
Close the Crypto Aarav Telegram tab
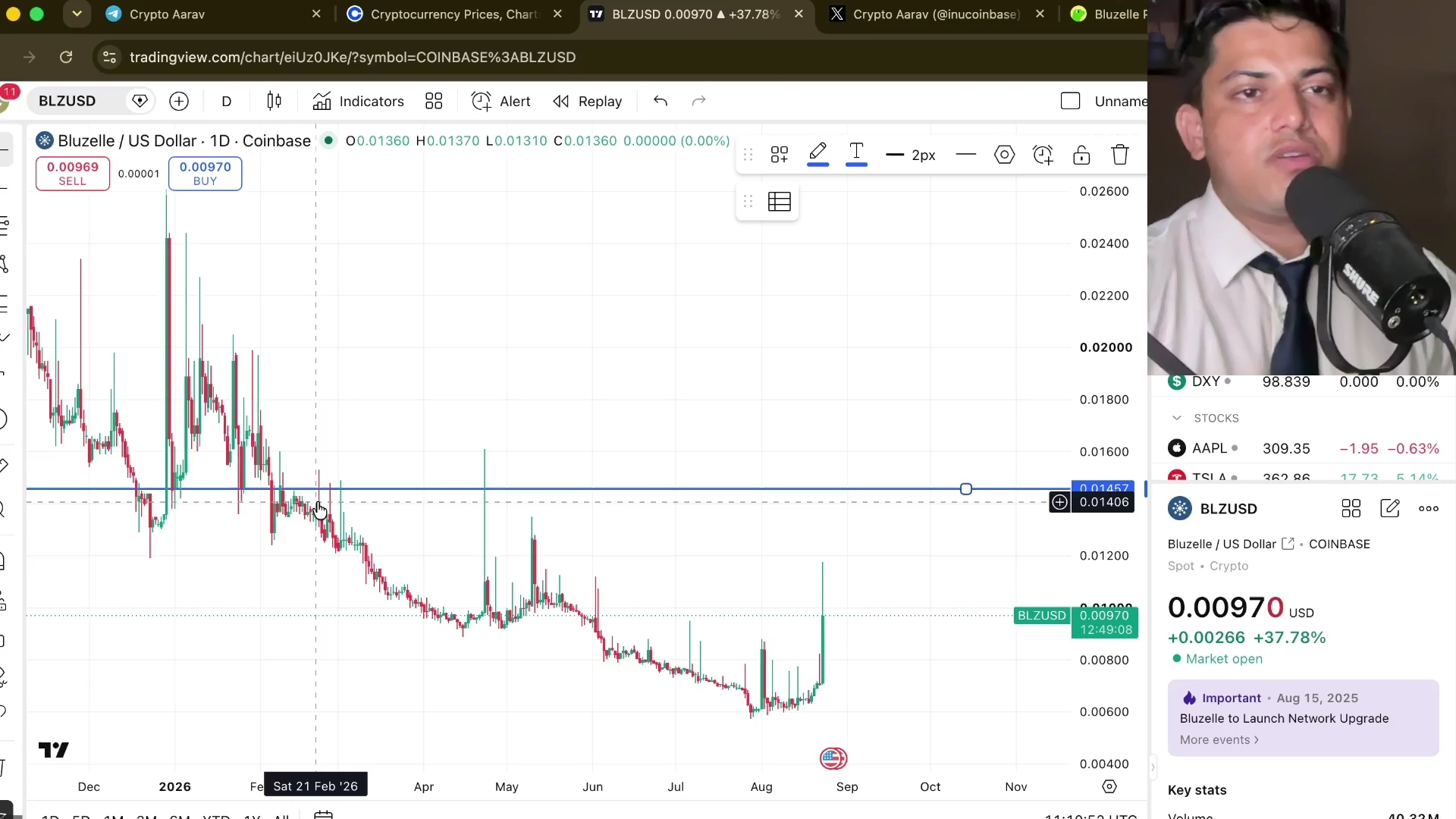[x=317, y=14]
